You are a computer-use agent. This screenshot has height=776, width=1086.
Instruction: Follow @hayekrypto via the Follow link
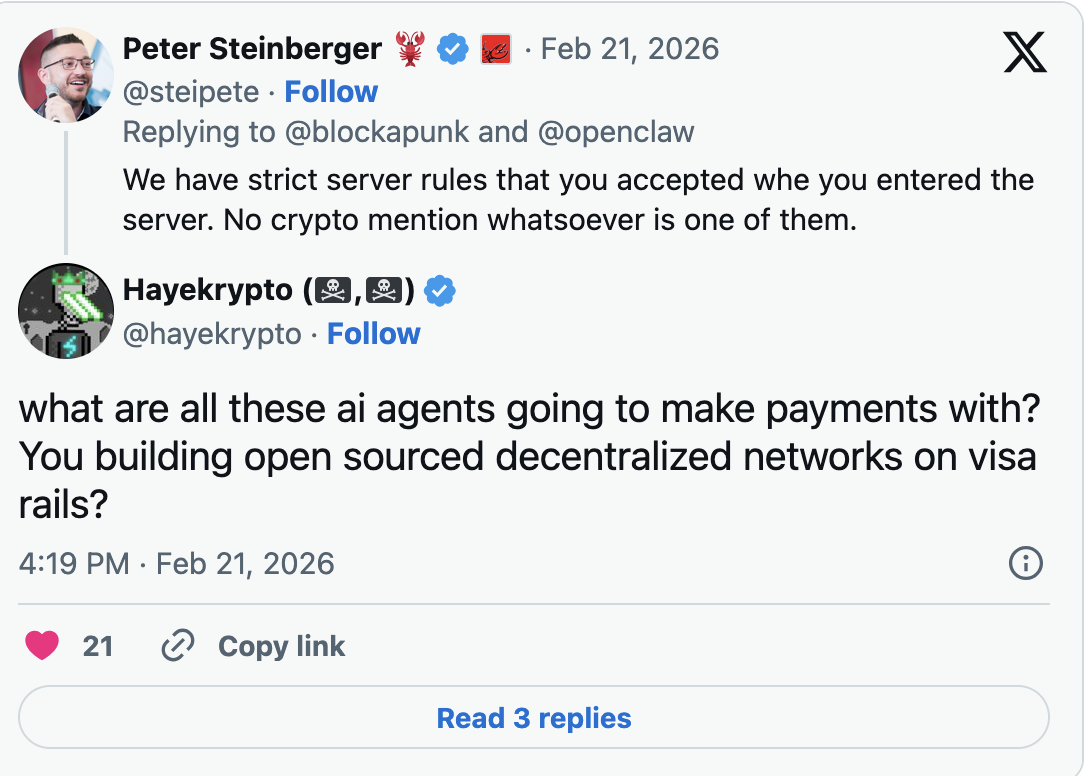pos(374,333)
